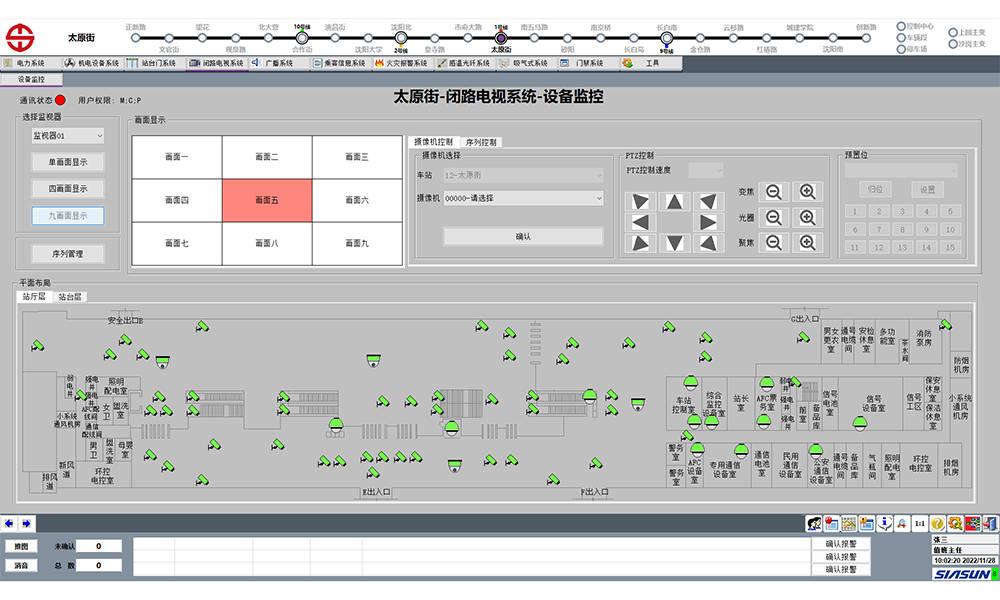The image size is (1000, 600).
Task: Select the 上段主变 radio button
Action: [x=952, y=32]
